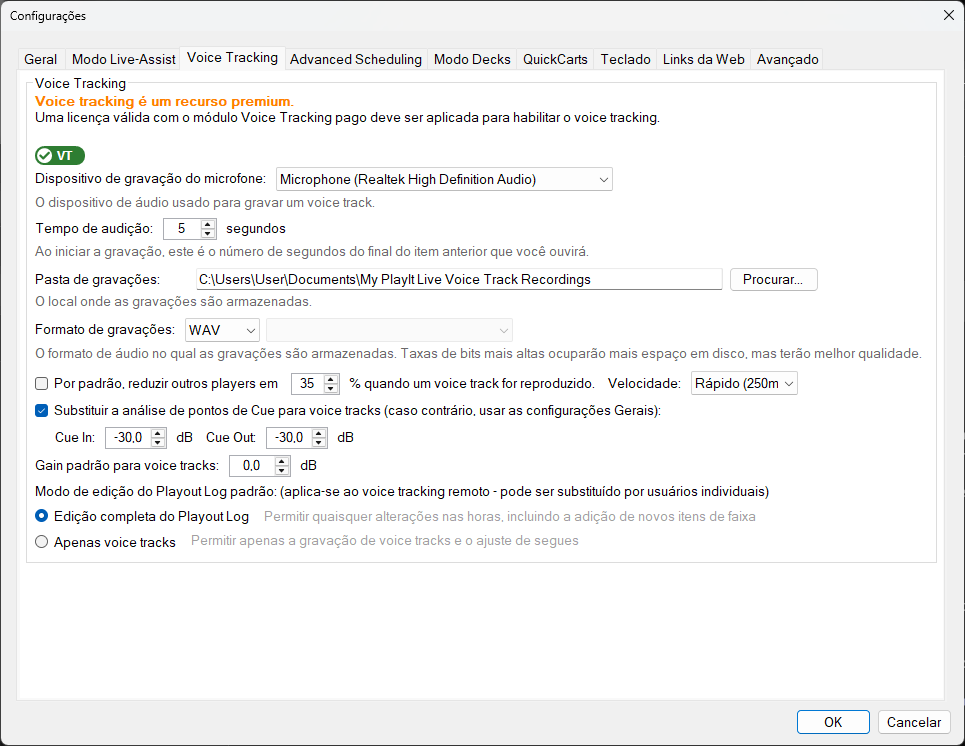
Task: Increase audition time with up arrow
Action: [208, 224]
